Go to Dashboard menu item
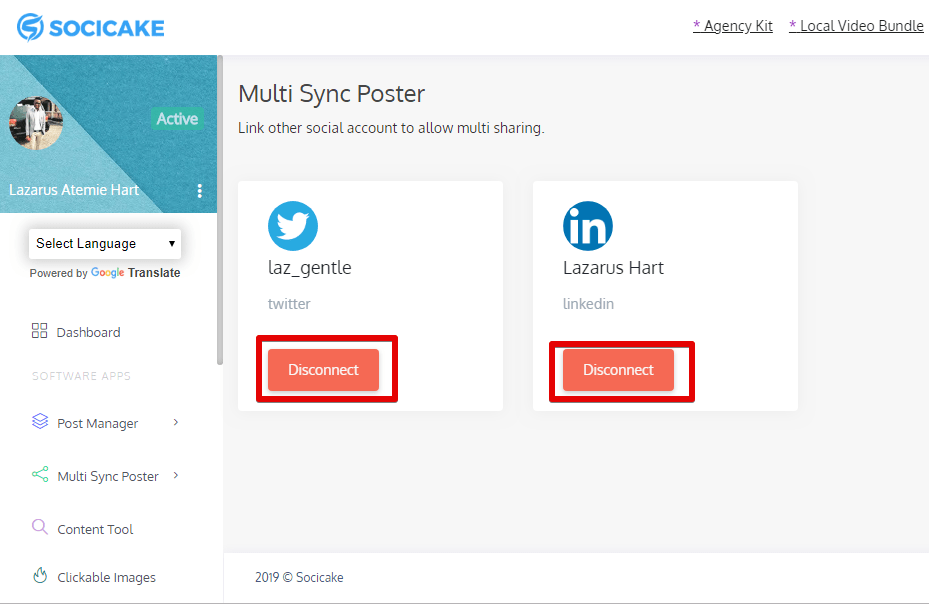929x606 pixels. (88, 332)
